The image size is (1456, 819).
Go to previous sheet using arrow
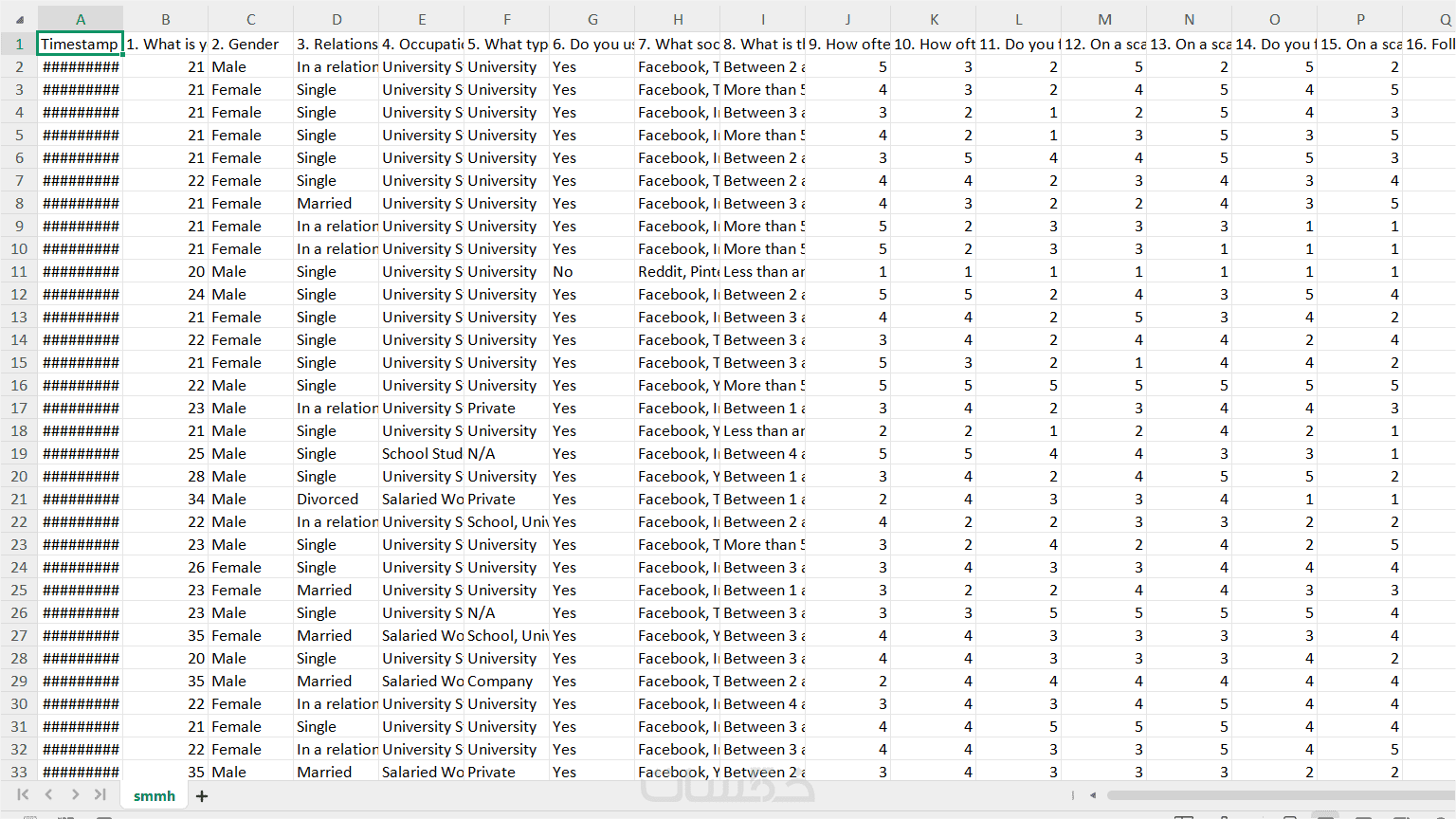tap(49, 795)
